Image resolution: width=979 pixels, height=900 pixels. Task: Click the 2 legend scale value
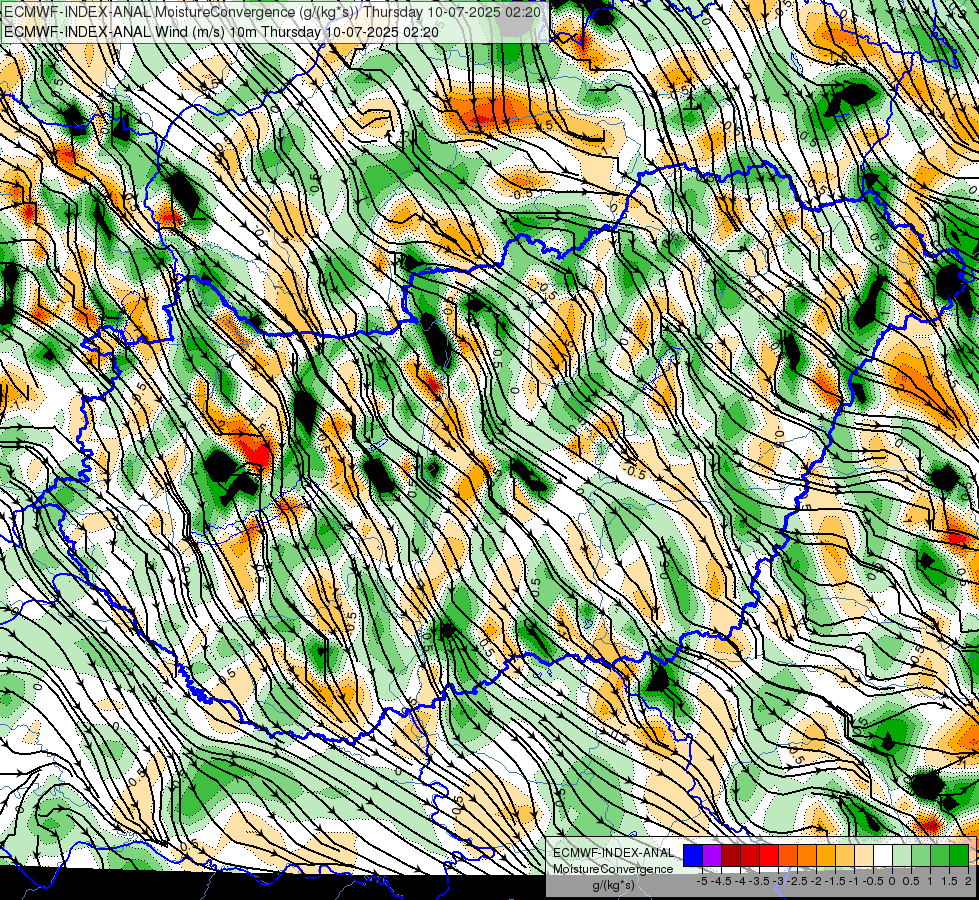[x=968, y=881]
